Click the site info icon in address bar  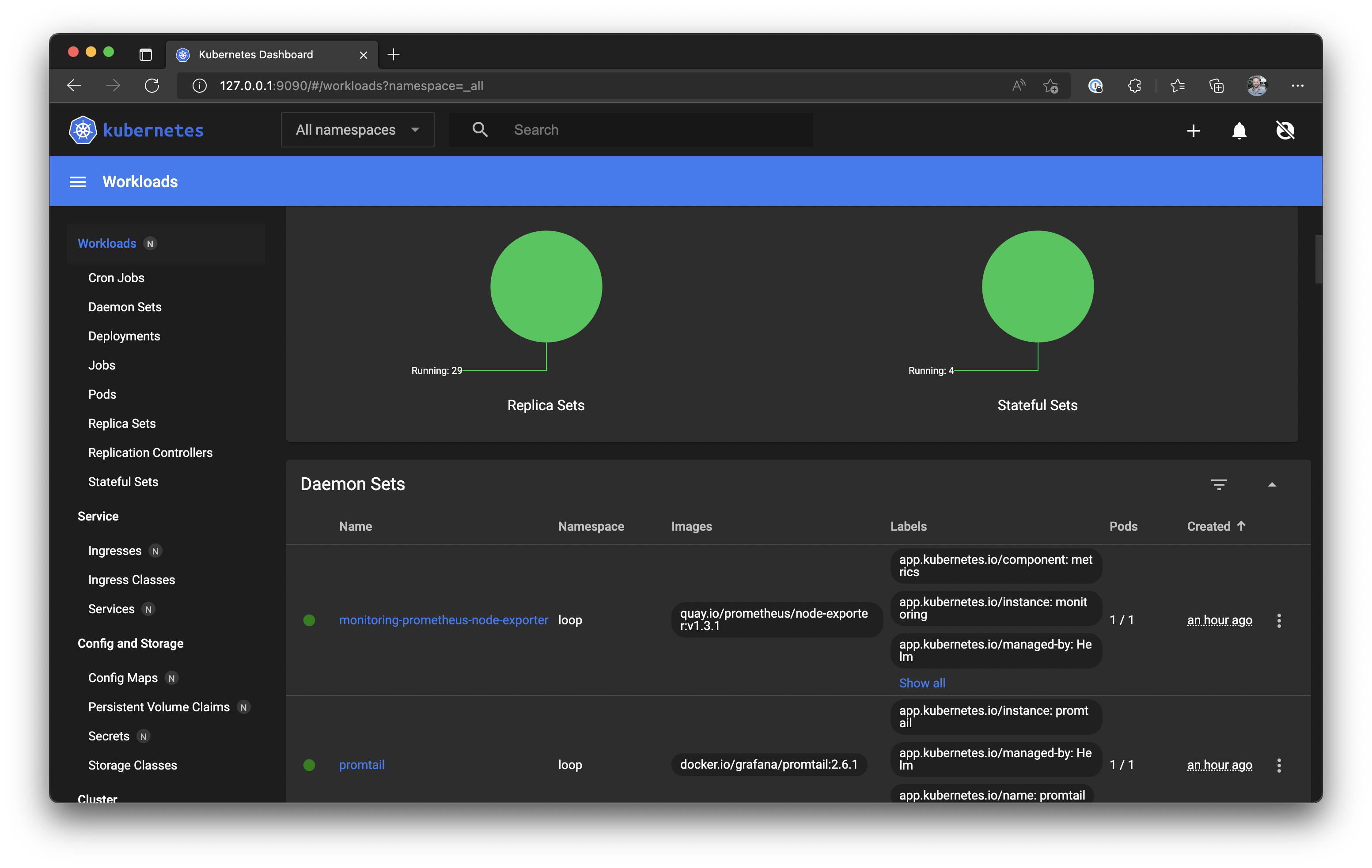pos(199,86)
